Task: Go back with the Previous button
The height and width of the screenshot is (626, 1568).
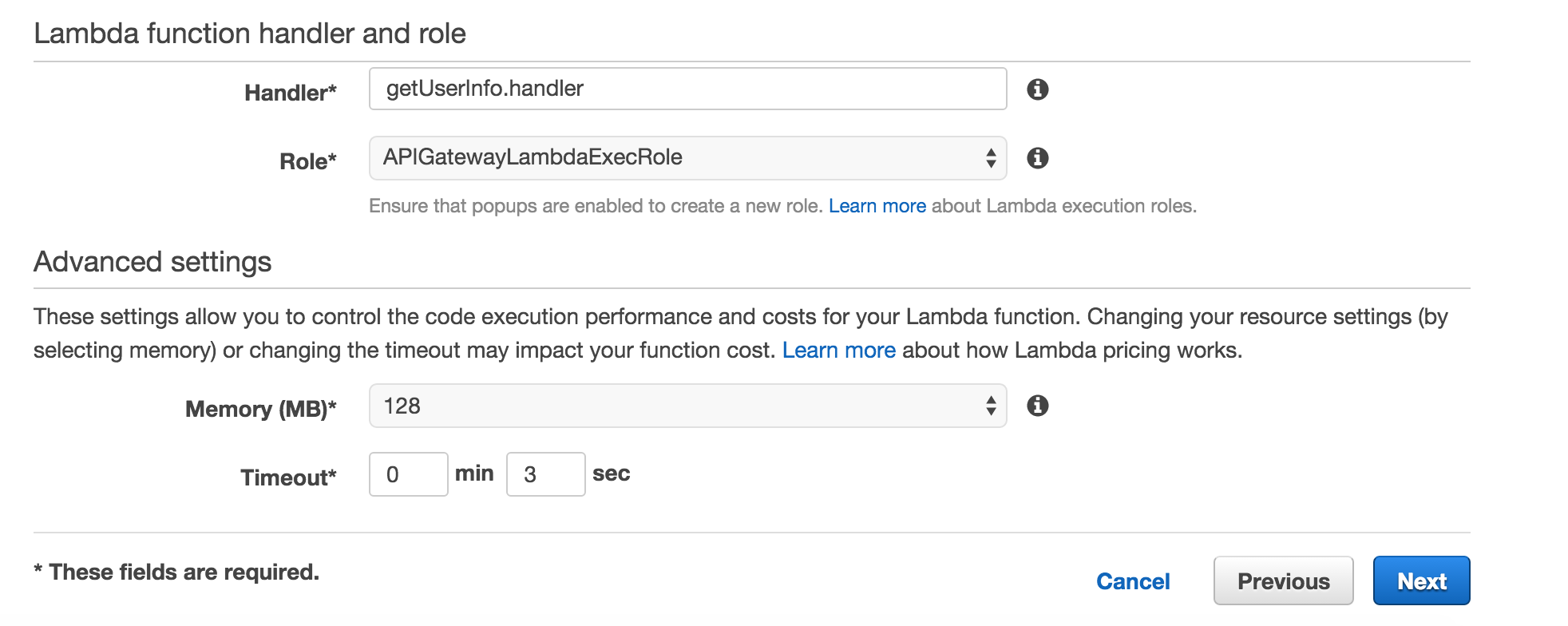Action: pyautogui.click(x=1283, y=580)
